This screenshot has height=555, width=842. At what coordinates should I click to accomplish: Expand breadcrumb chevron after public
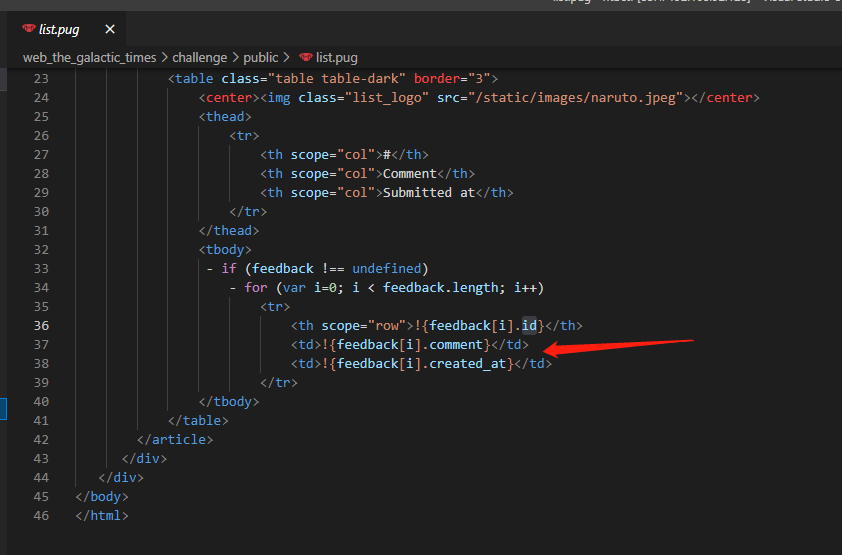coord(286,57)
